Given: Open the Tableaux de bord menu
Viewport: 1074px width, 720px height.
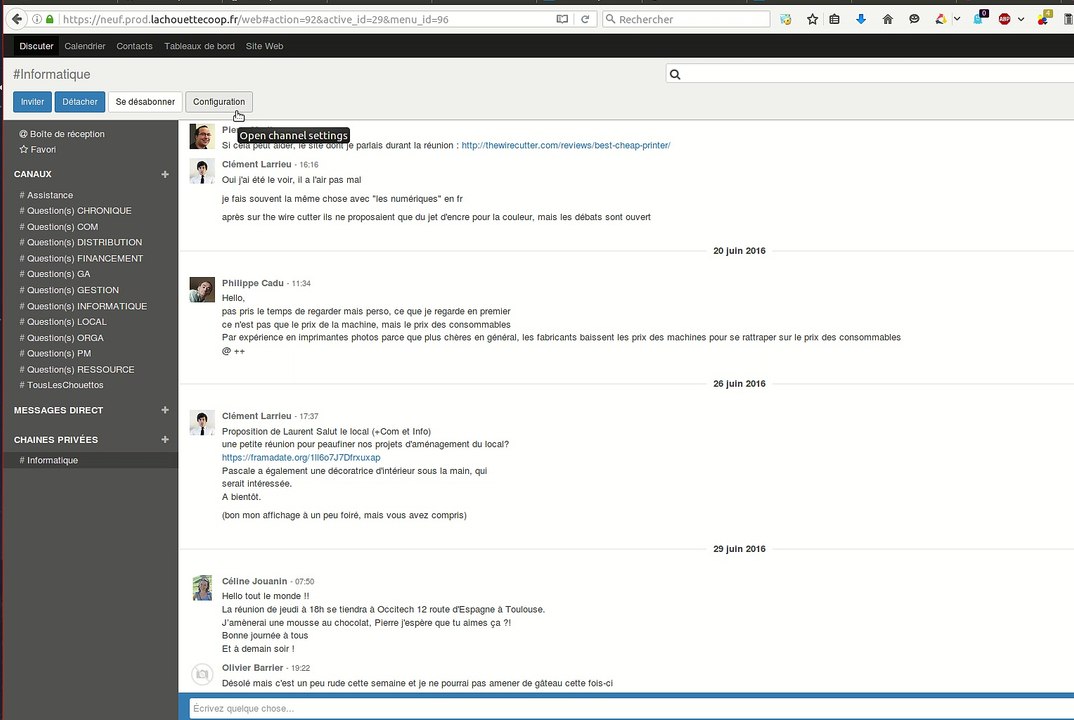Looking at the screenshot, I should (199, 46).
